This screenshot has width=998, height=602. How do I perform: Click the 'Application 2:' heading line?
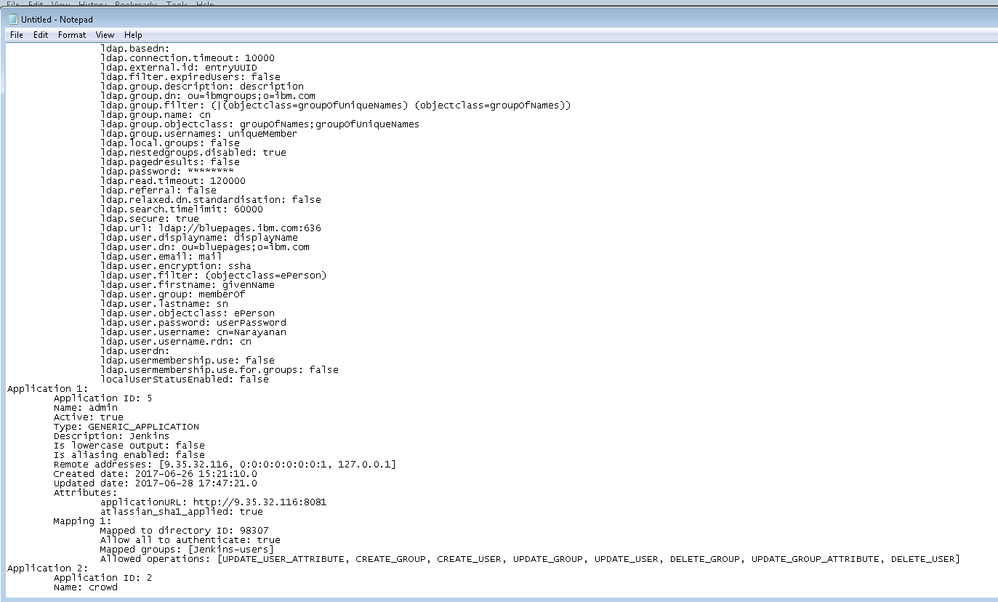pos(48,568)
